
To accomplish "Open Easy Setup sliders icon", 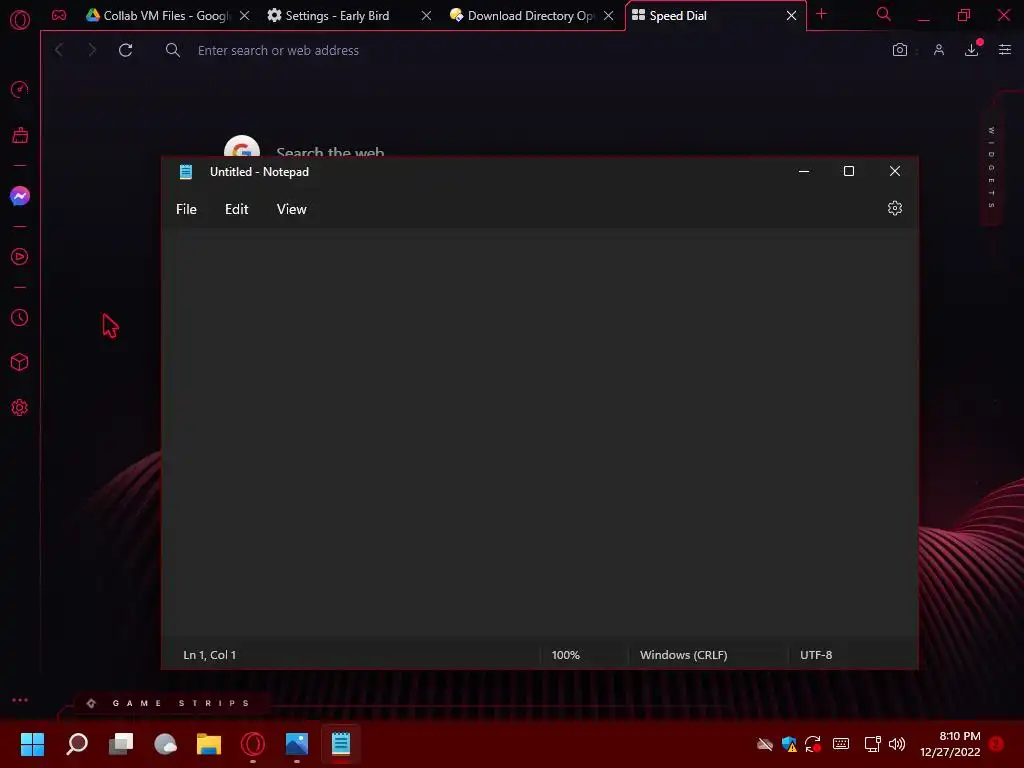I will [x=1005, y=50].
